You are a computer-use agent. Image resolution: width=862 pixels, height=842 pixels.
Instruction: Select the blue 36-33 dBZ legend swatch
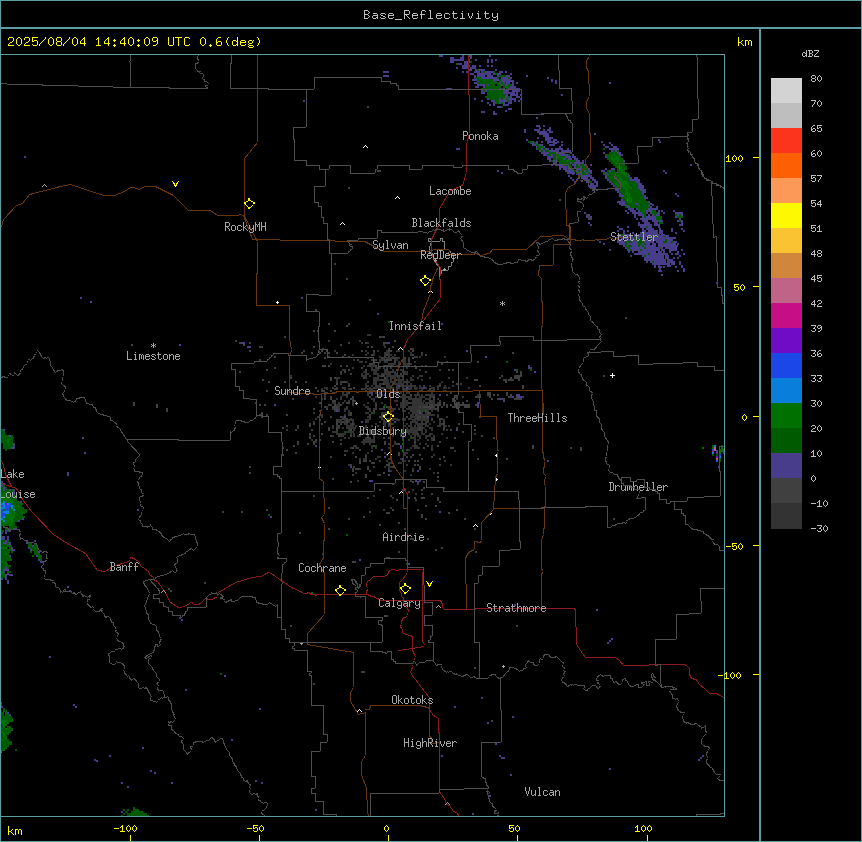786,365
